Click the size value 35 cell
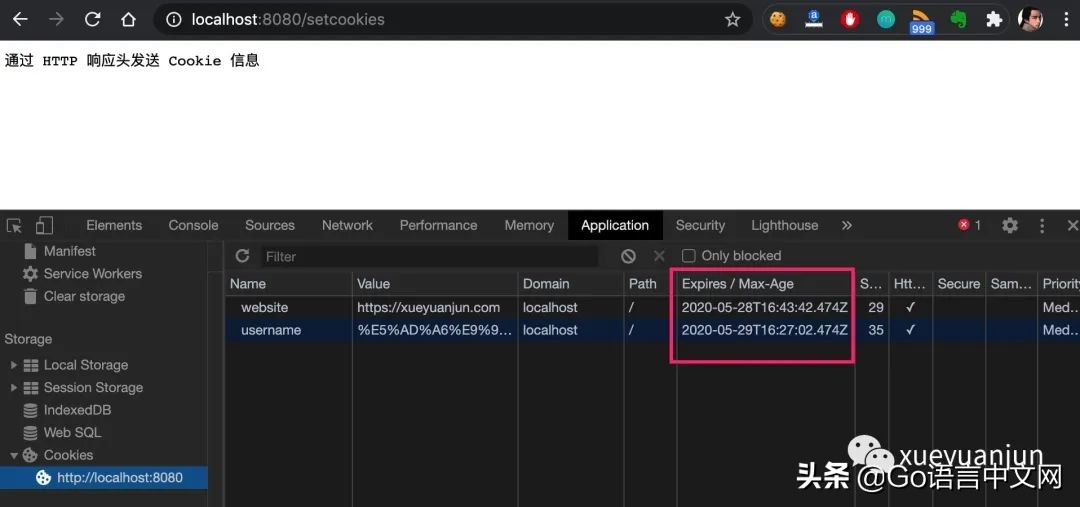Viewport: 1080px width, 507px height. click(875, 331)
